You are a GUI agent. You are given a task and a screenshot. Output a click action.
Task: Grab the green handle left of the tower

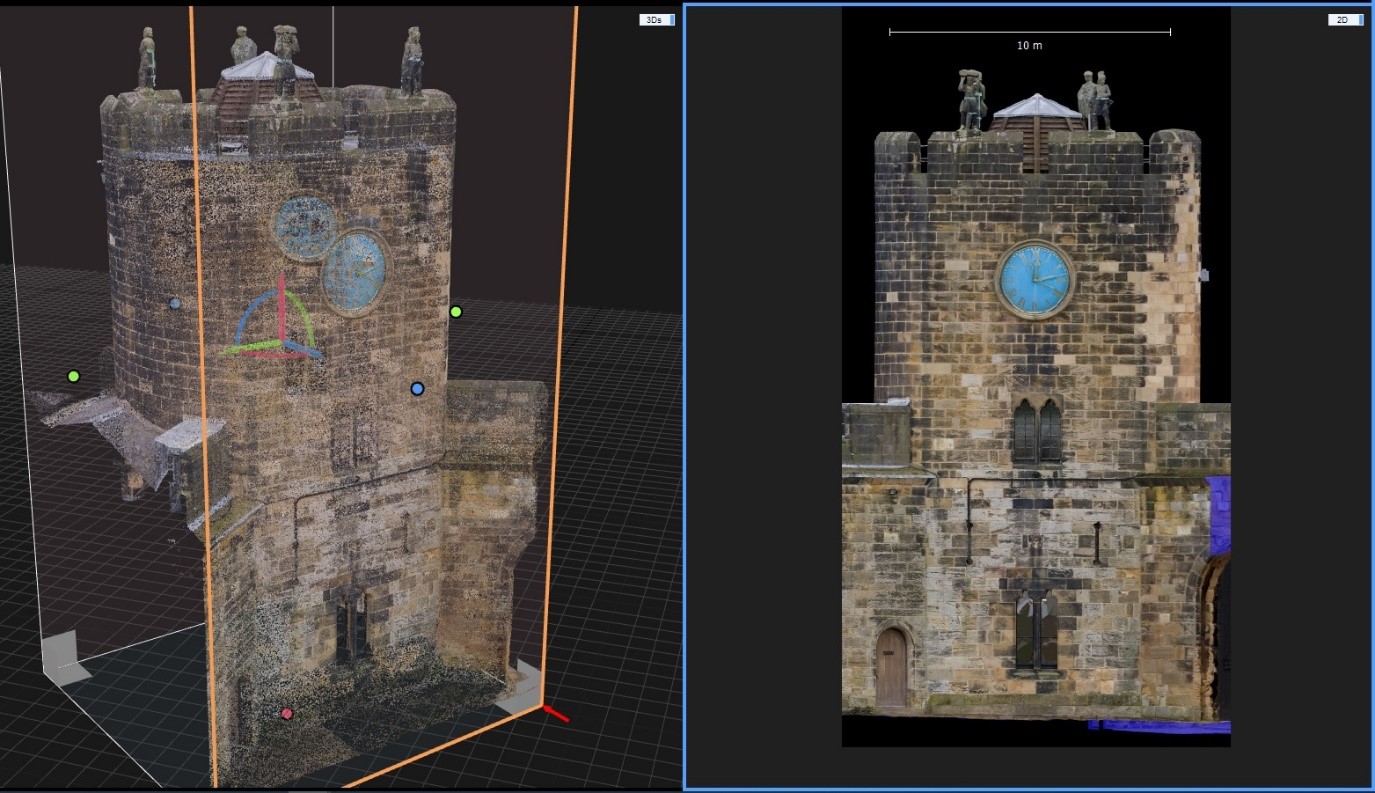click(73, 376)
